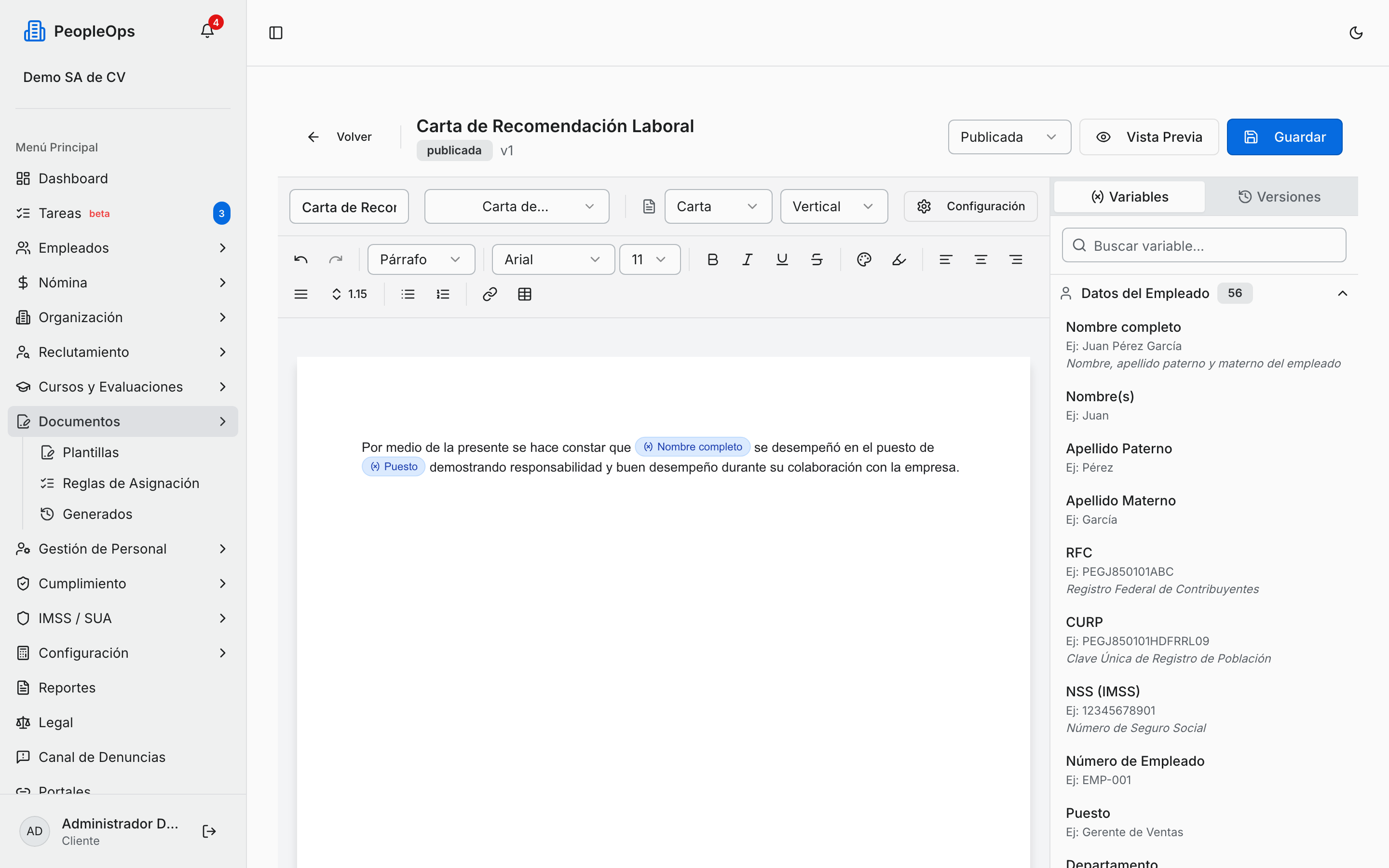Switch to the Variables tab
The width and height of the screenshot is (1389, 868).
tap(1129, 197)
